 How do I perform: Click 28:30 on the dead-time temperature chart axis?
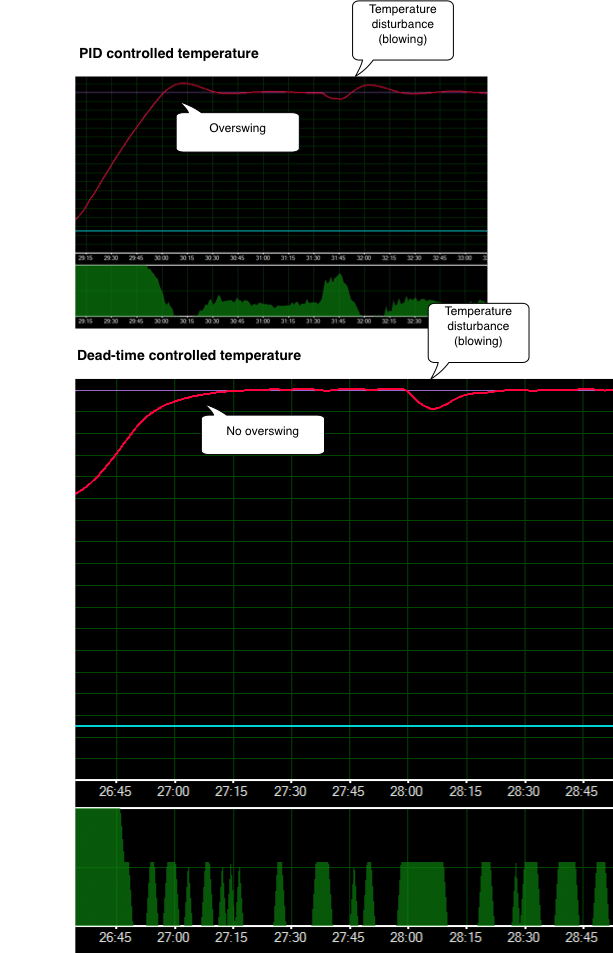point(523,791)
